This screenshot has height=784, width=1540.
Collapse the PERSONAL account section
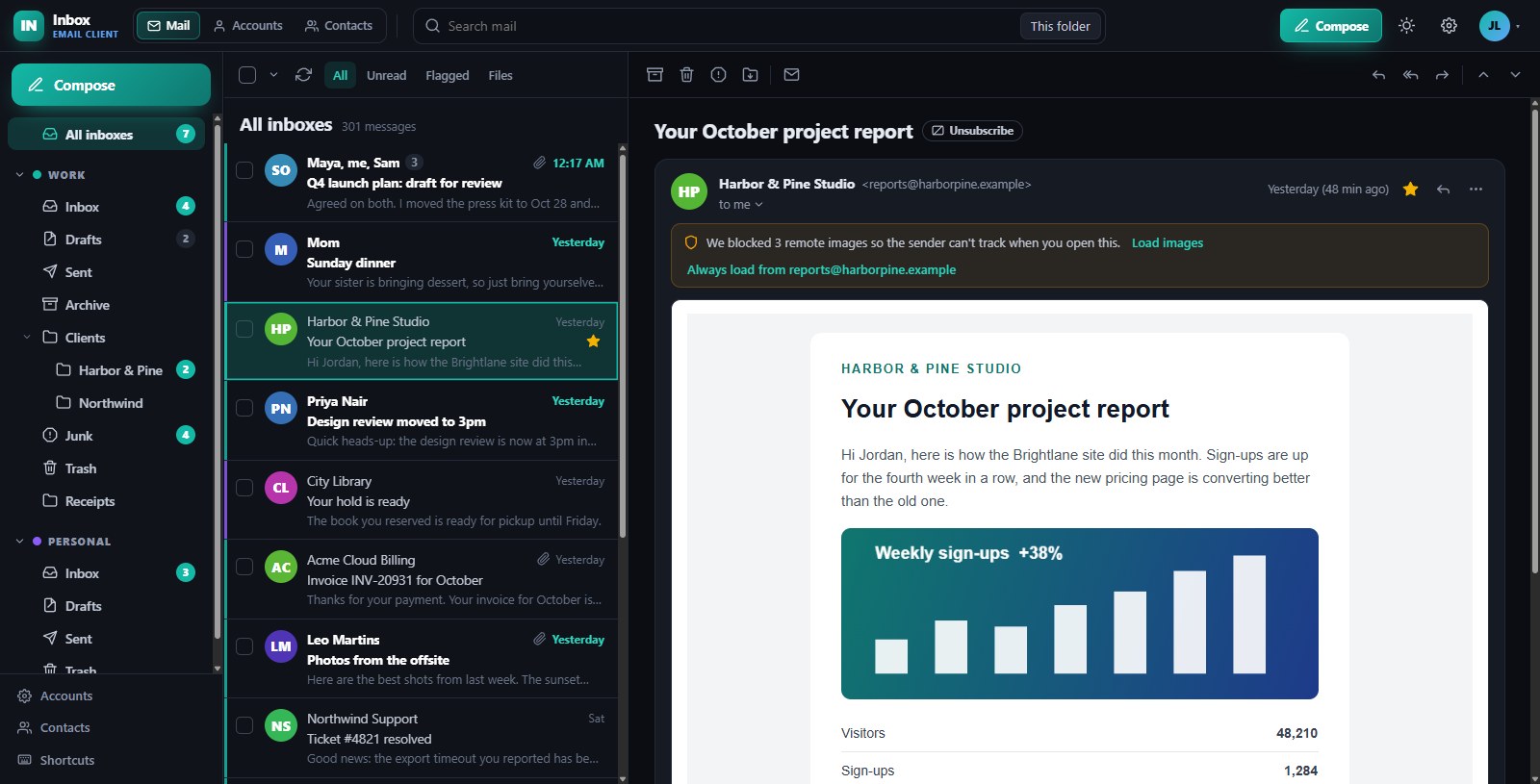click(19, 542)
